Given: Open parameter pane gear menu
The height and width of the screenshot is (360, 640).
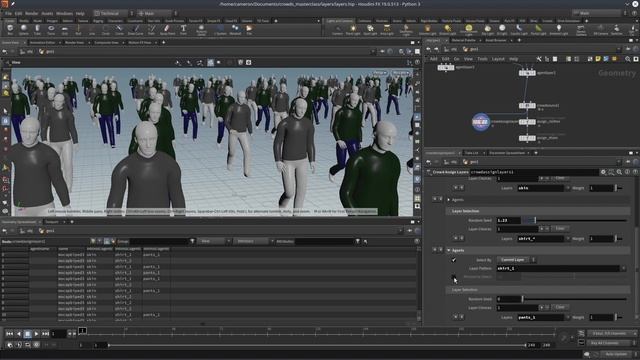Looking at the screenshot, I should tap(603, 172).
